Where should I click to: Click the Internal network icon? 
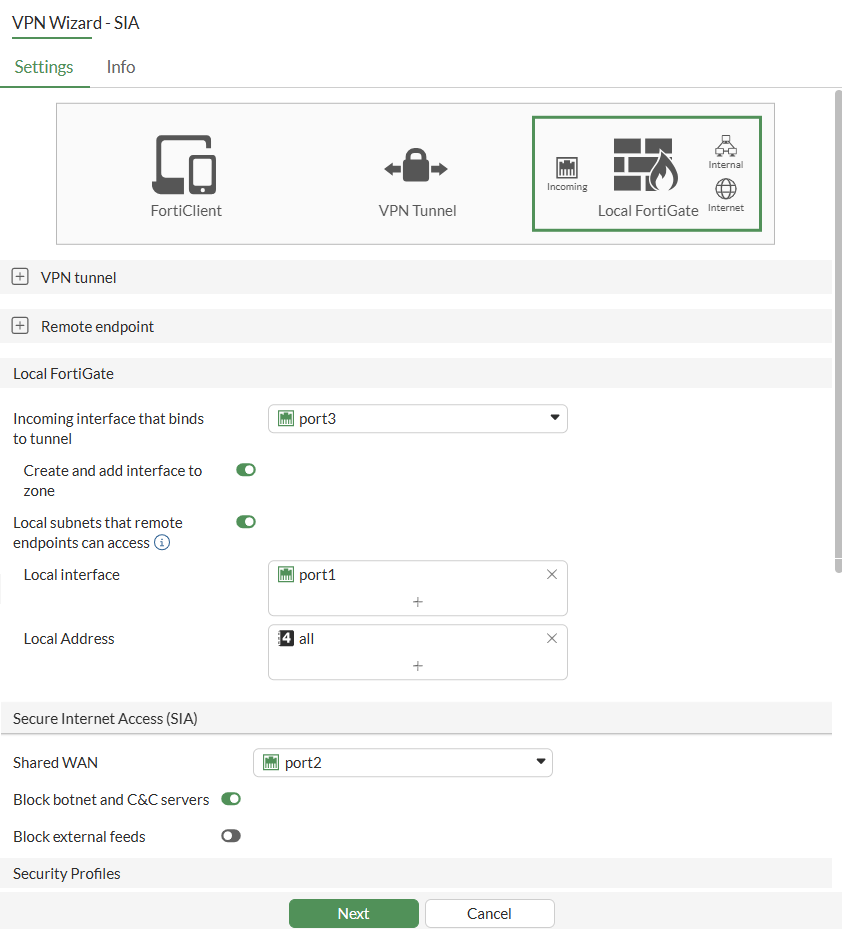pos(725,146)
